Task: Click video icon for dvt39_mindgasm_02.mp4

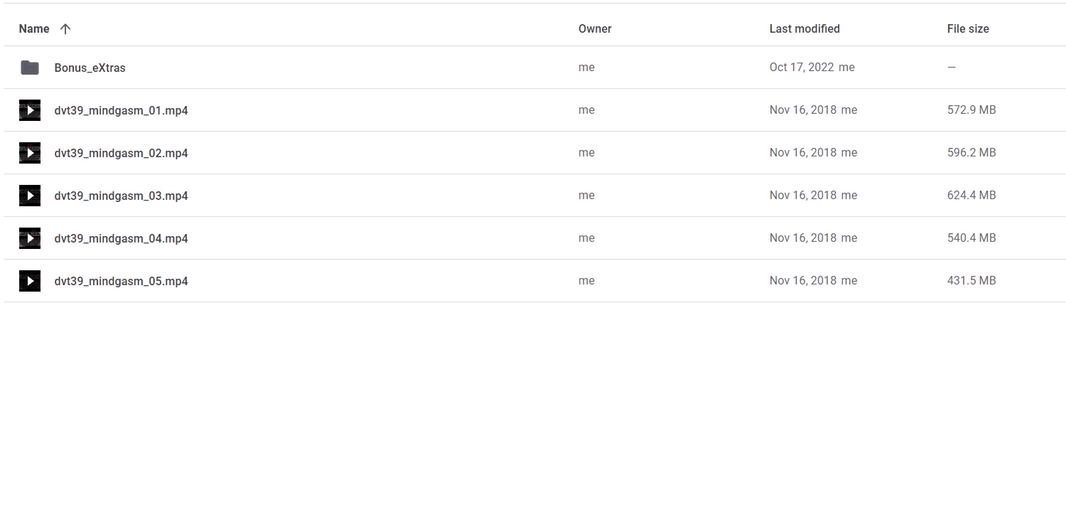Action: [x=30, y=153]
